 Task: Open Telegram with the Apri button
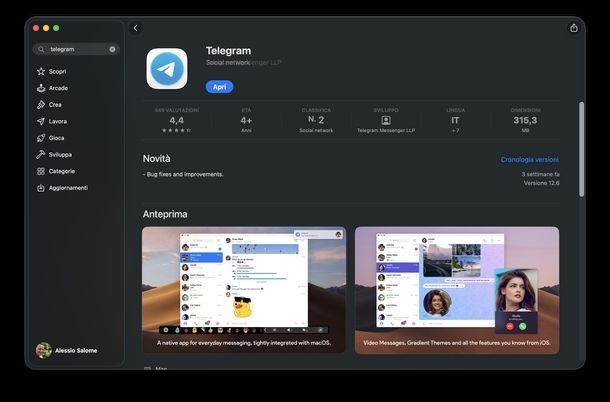219,87
